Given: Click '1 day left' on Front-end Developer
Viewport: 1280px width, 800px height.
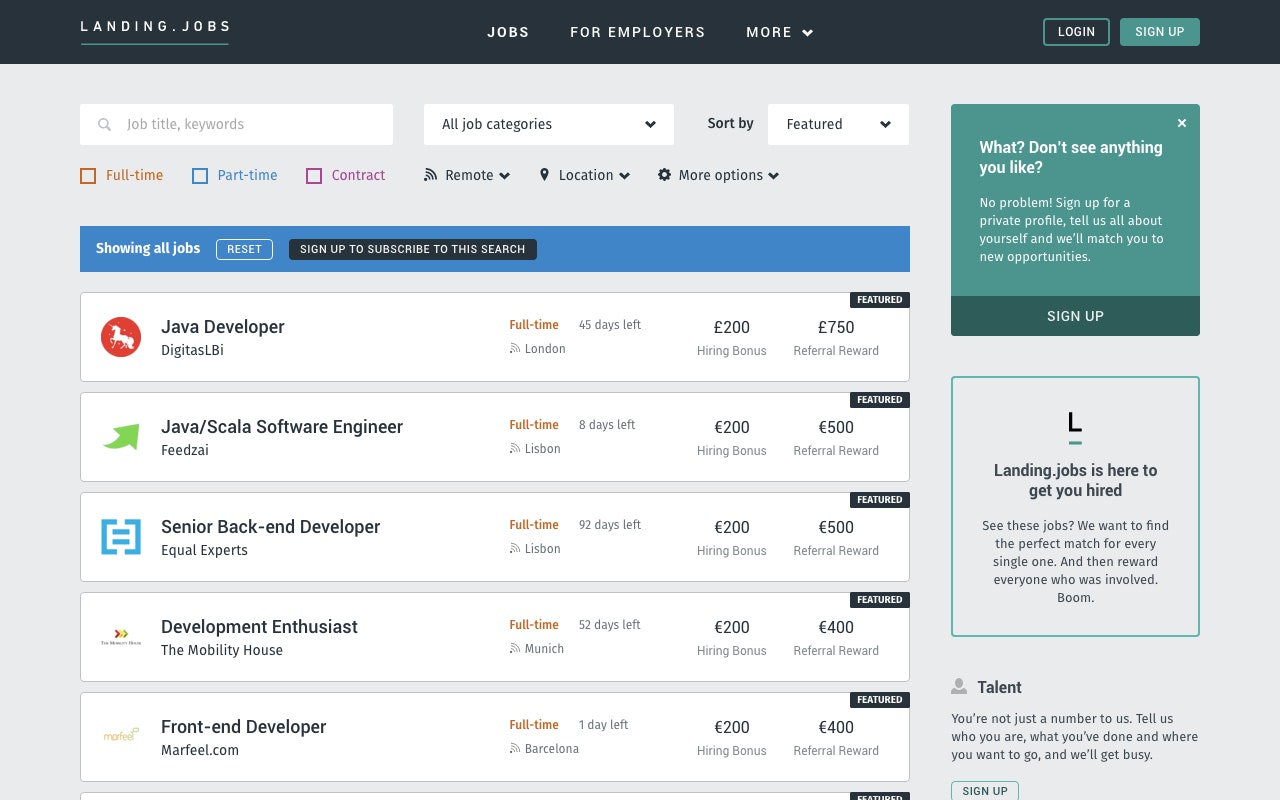Looking at the screenshot, I should click(x=603, y=725).
